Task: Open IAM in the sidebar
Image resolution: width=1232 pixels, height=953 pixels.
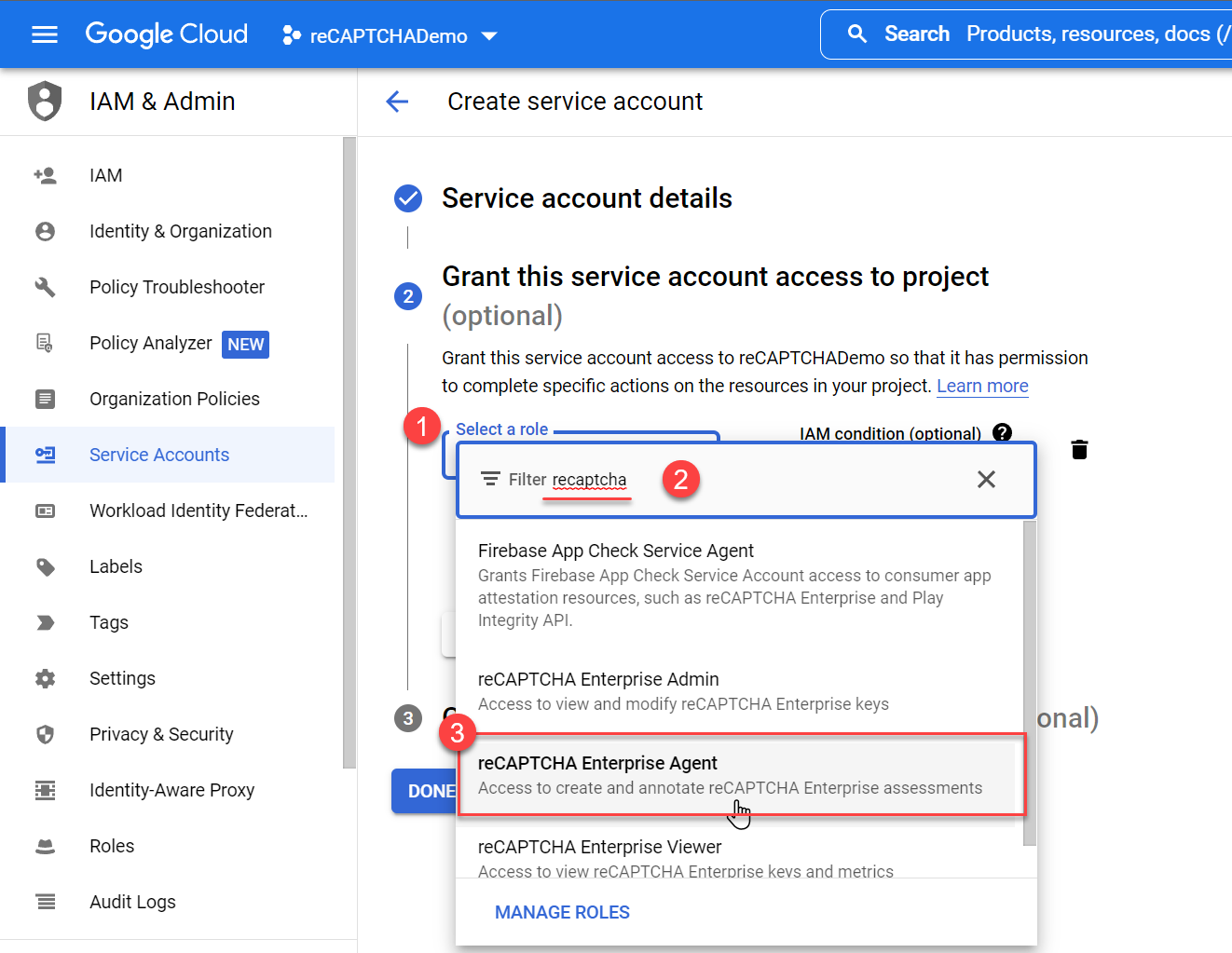Action: (x=105, y=175)
